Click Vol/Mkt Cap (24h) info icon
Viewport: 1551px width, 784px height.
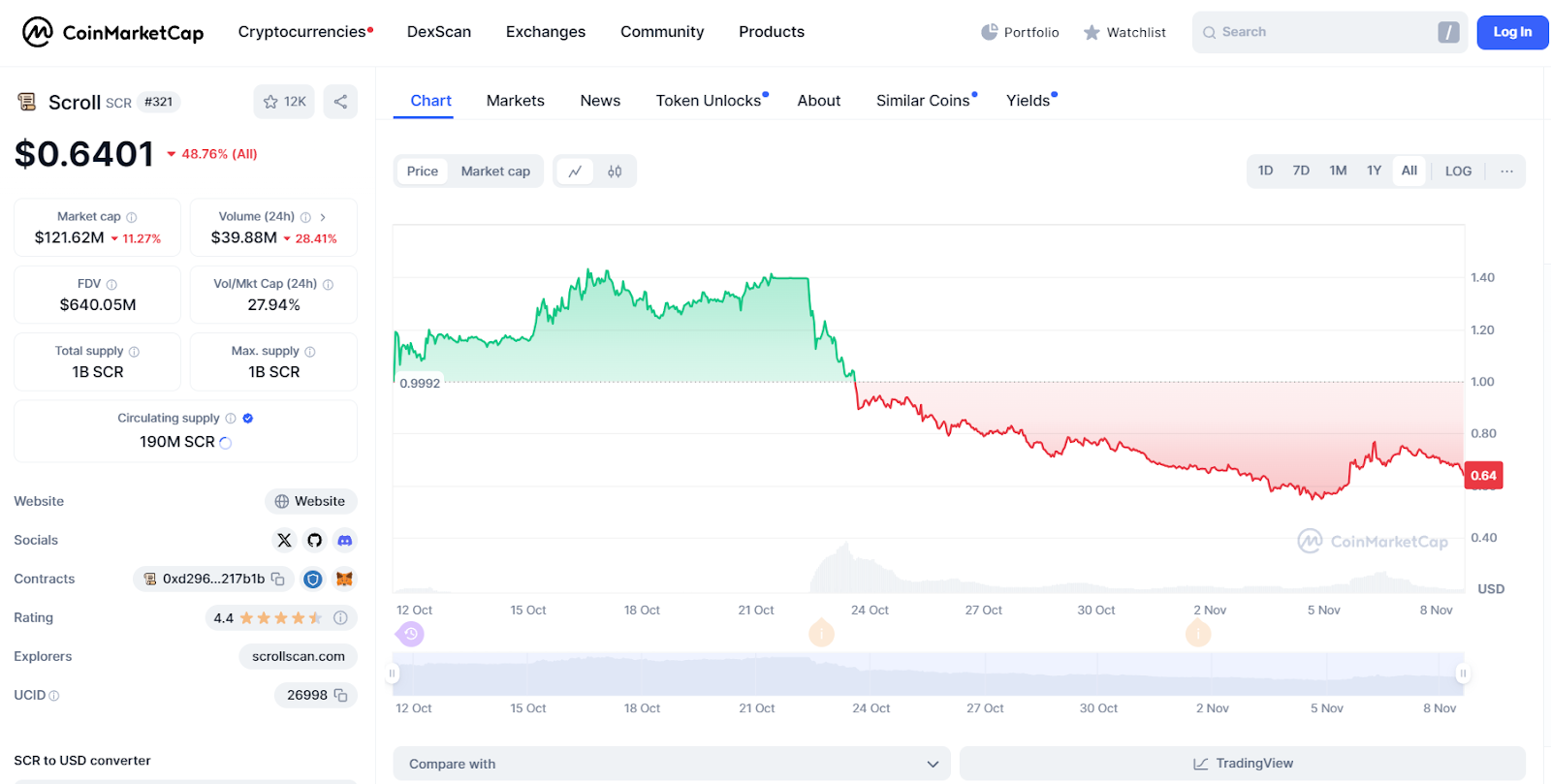click(328, 284)
